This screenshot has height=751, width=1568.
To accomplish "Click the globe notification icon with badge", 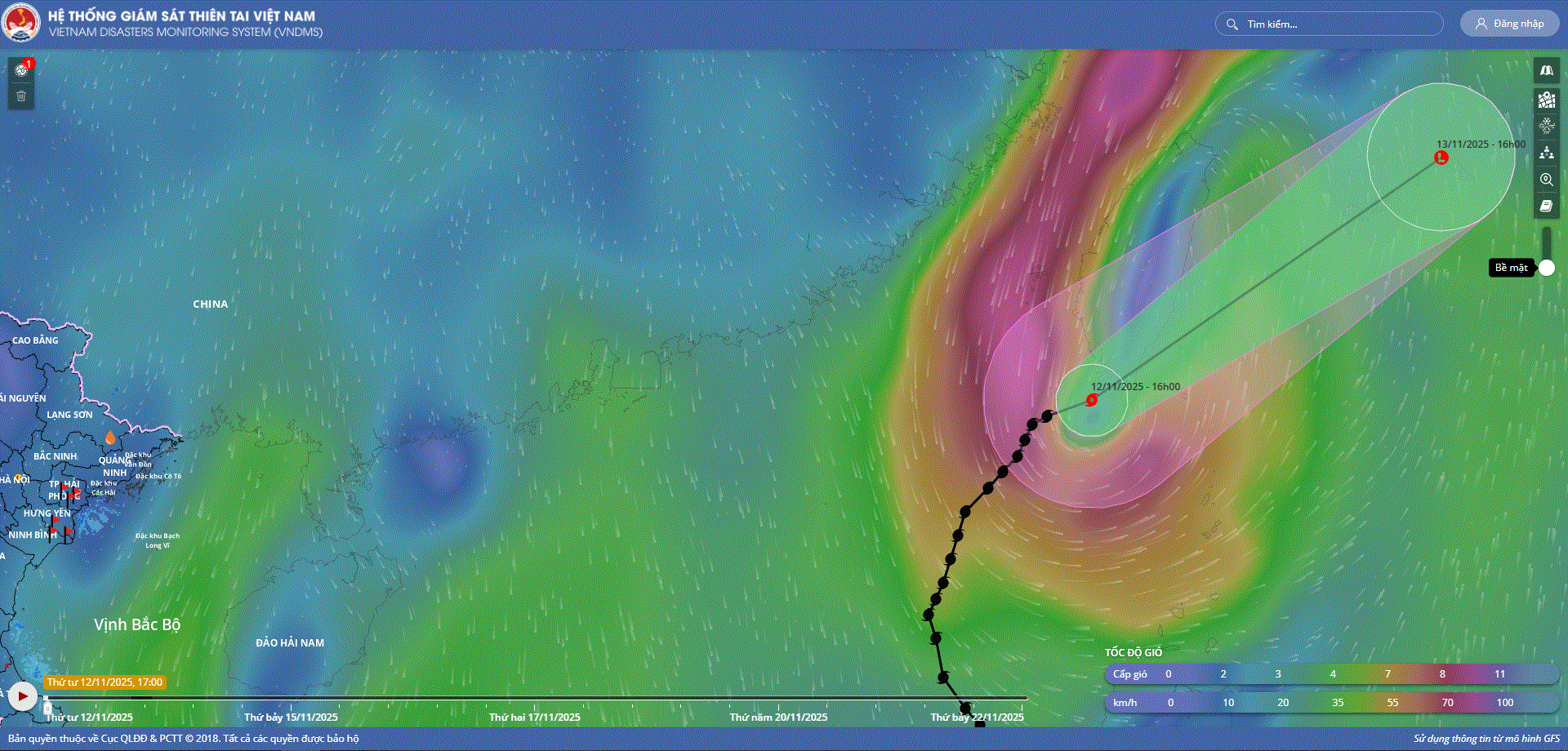I will coord(21,70).
